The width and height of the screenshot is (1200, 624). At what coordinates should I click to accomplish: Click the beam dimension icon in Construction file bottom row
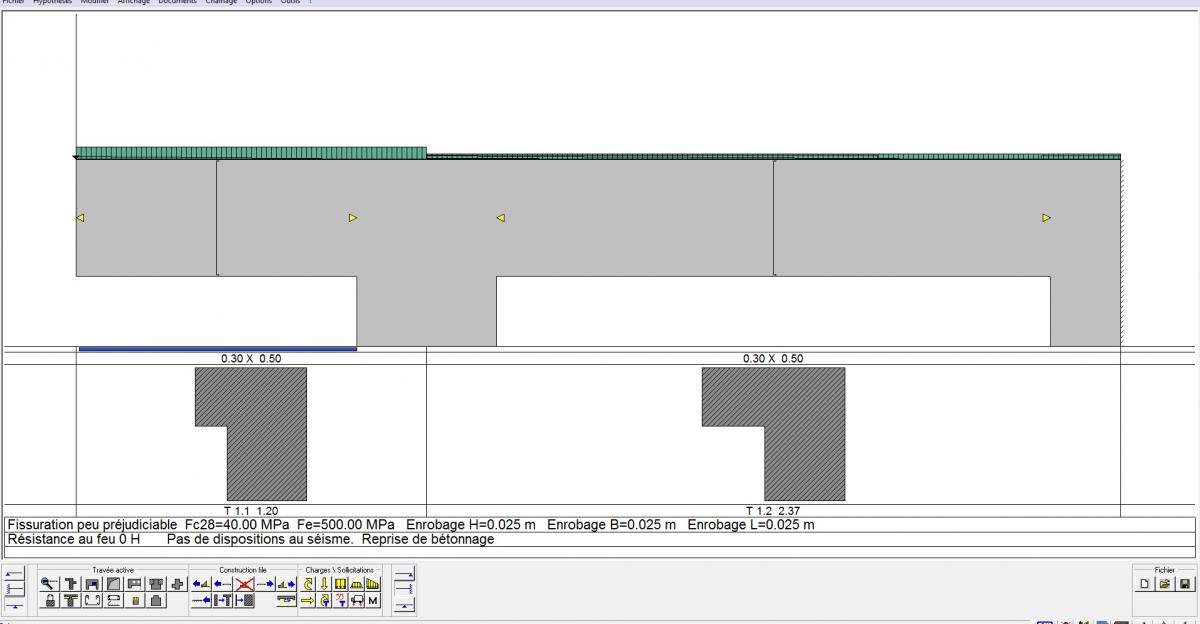tap(287, 601)
